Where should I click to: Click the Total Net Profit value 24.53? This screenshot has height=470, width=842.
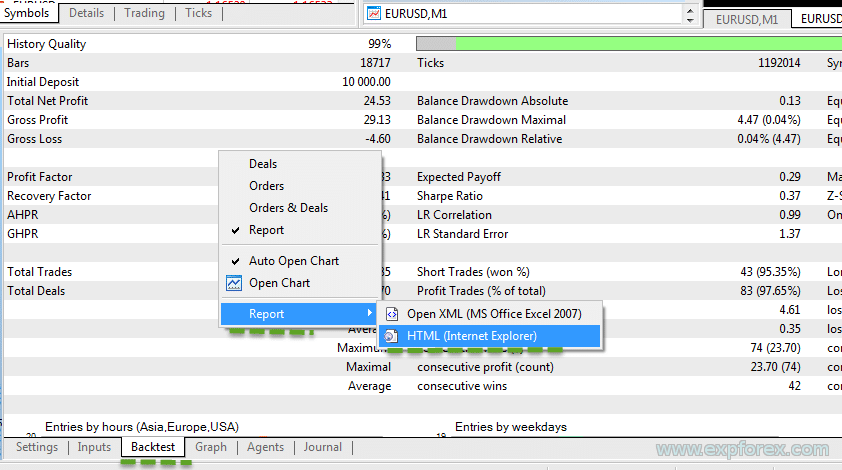pos(377,101)
